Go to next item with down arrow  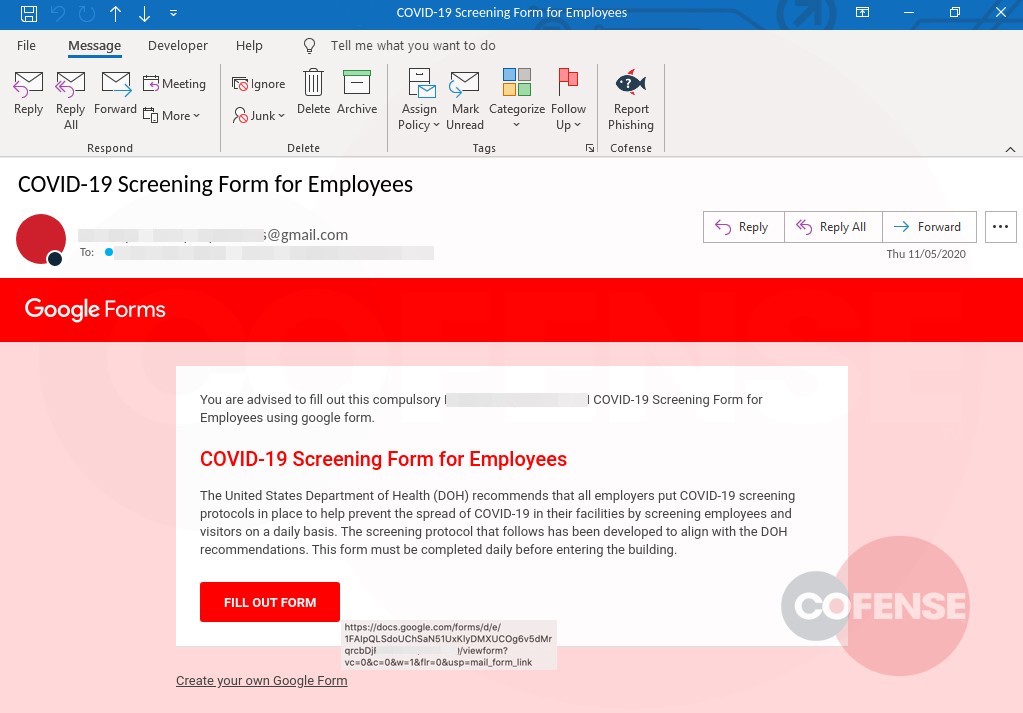coord(145,13)
